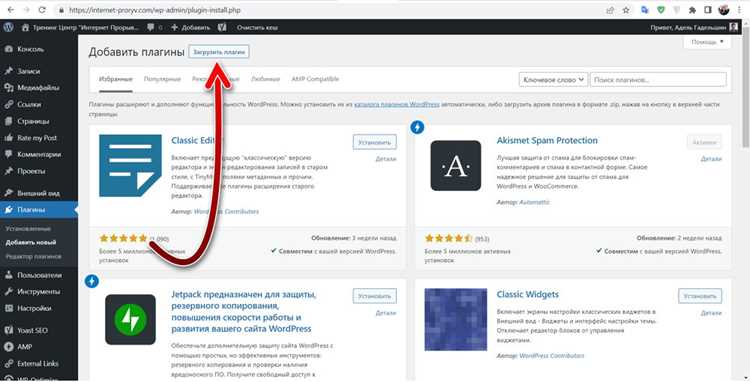Switch to the AMP Compatible tab
Viewport: 750px width, 382px height.
pos(315,79)
